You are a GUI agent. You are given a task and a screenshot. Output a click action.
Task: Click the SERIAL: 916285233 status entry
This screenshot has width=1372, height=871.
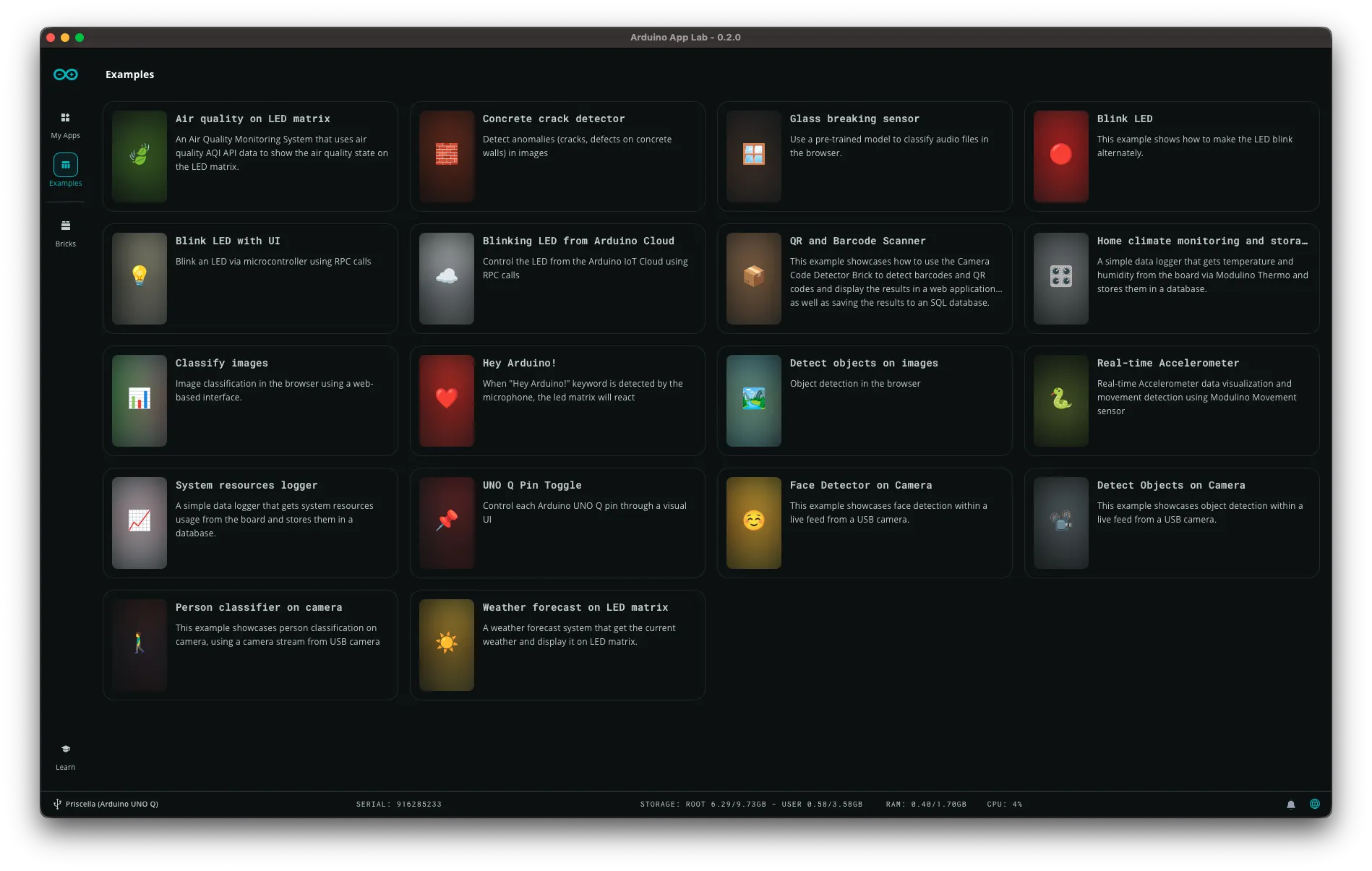(399, 804)
